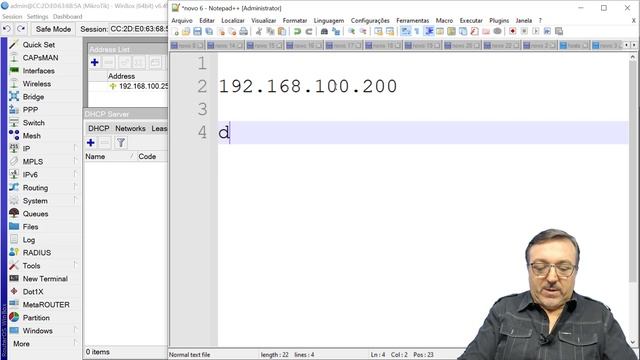This screenshot has height=360, width=640.
Task: Click the Open file icon in Notepad++
Action: pos(186,31)
